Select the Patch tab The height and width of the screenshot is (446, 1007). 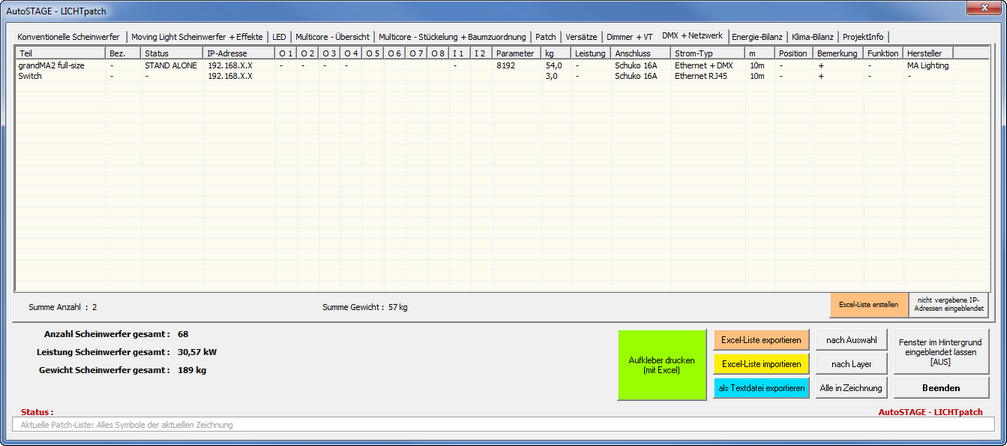(546, 37)
